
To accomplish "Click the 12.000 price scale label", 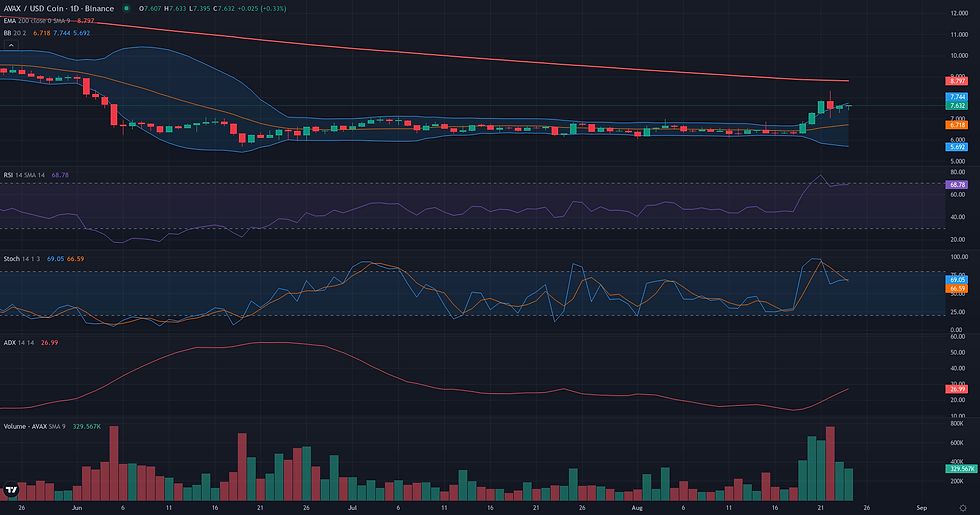I will 959,13.
